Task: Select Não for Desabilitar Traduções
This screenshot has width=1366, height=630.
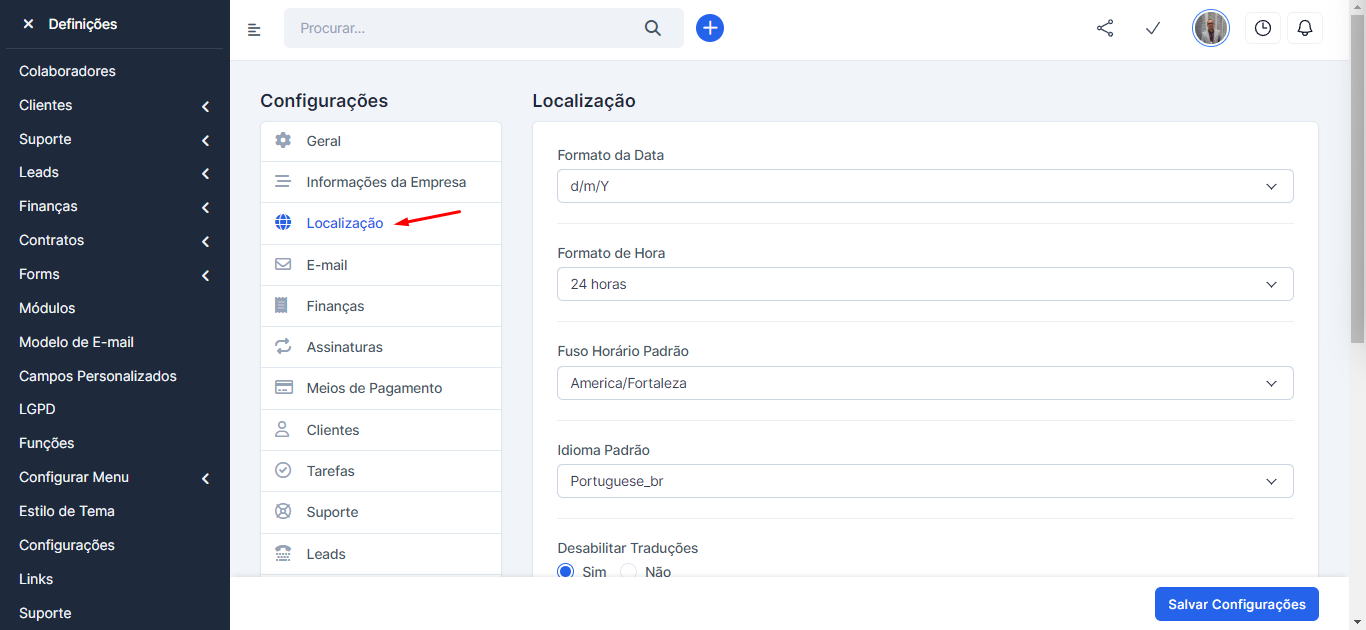Action: coord(629,572)
